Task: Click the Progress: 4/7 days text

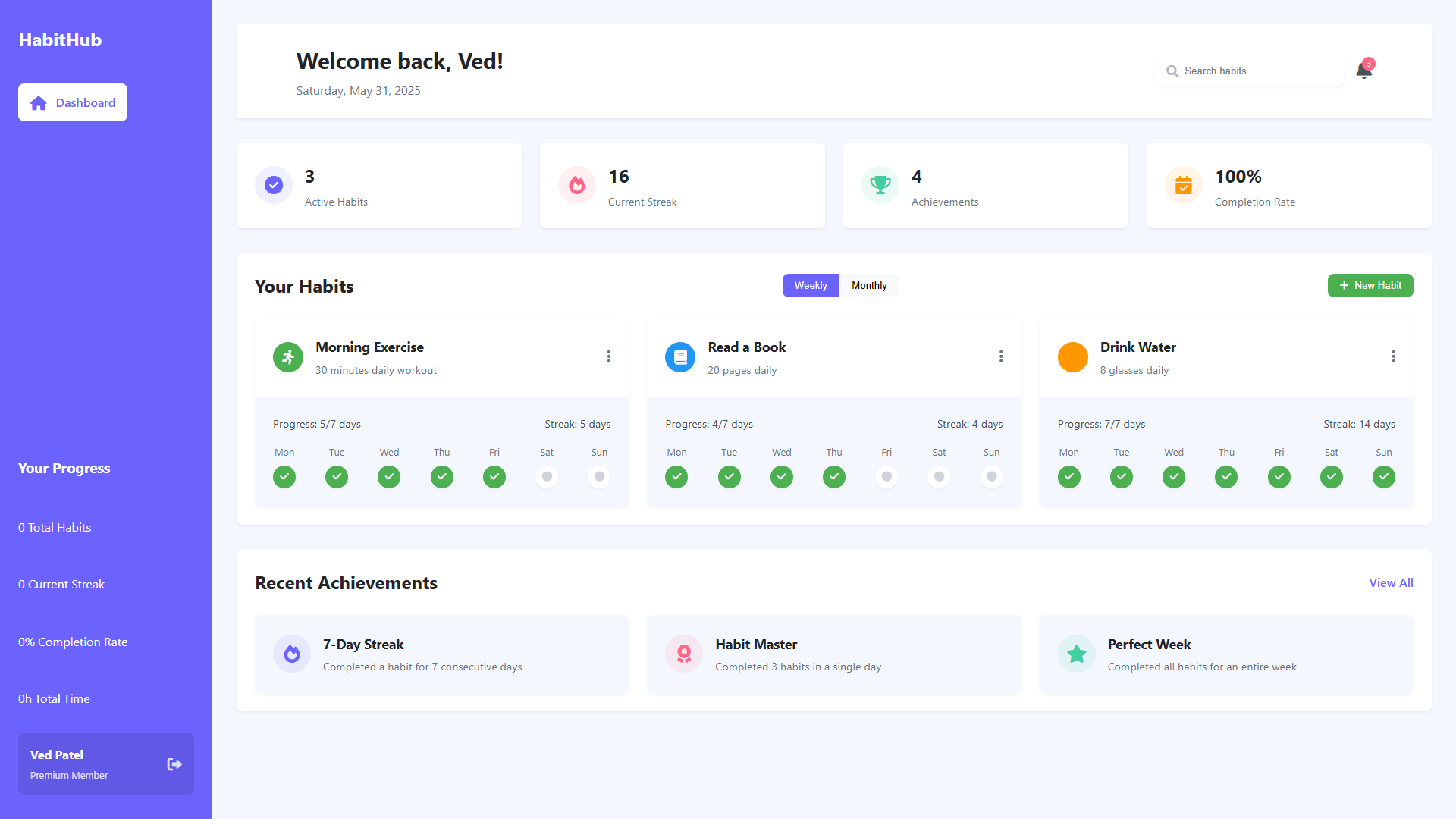Action: (709, 425)
